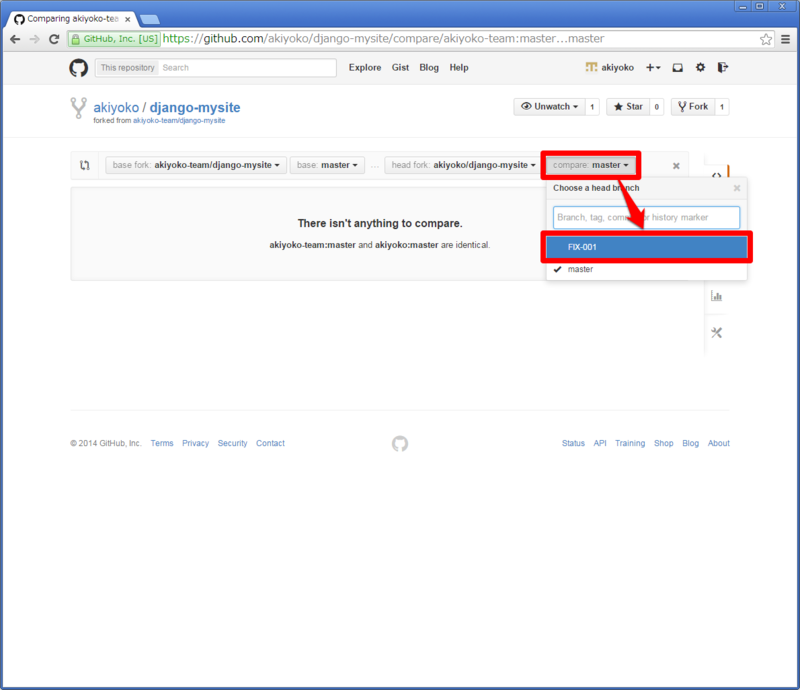Click the sign out icon
This screenshot has width=800, height=690.
pyautogui.click(x=722, y=67)
